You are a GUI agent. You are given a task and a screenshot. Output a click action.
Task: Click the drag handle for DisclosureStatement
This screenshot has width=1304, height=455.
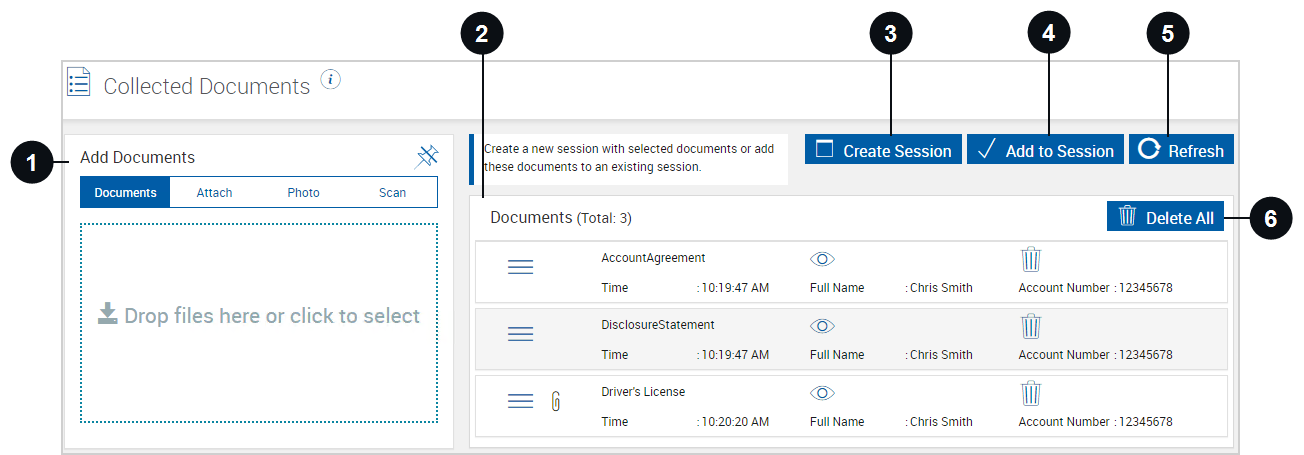[x=520, y=334]
